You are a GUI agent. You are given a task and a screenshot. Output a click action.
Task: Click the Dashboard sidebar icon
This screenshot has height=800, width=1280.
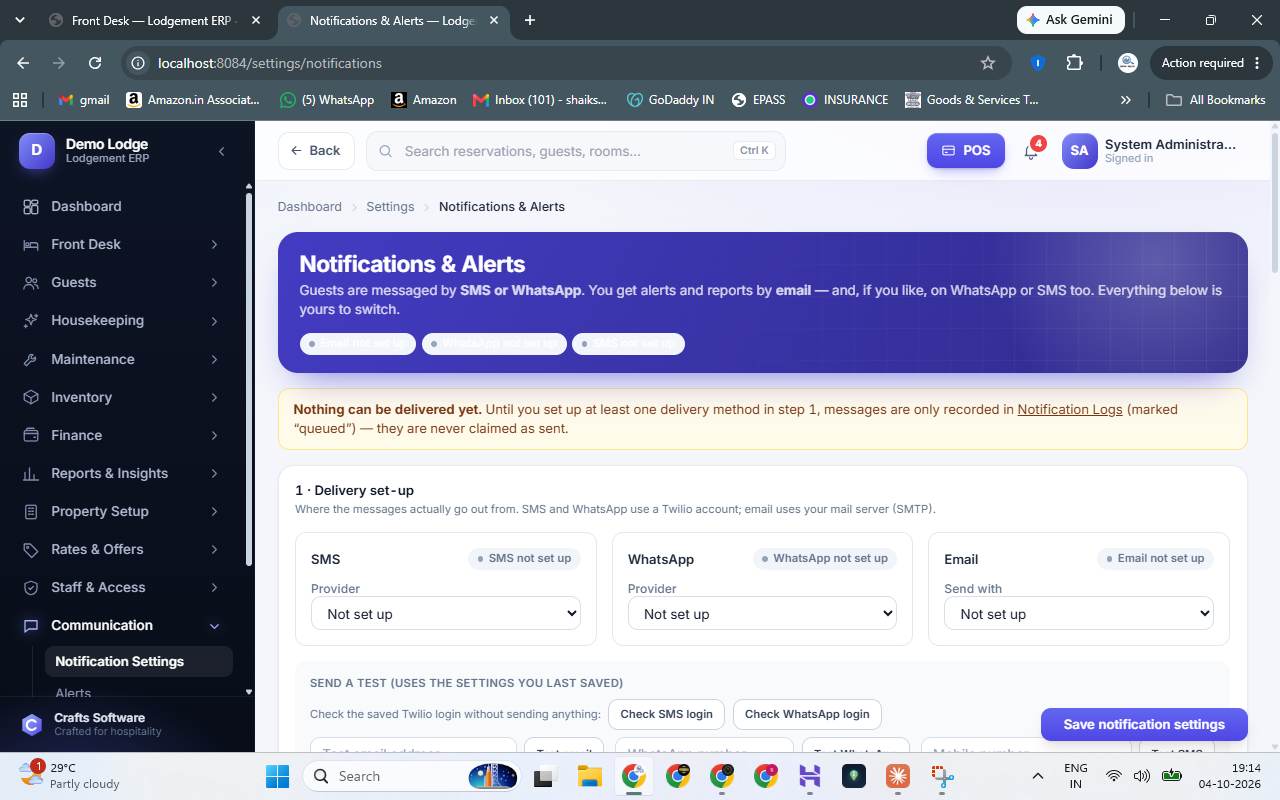point(31,206)
